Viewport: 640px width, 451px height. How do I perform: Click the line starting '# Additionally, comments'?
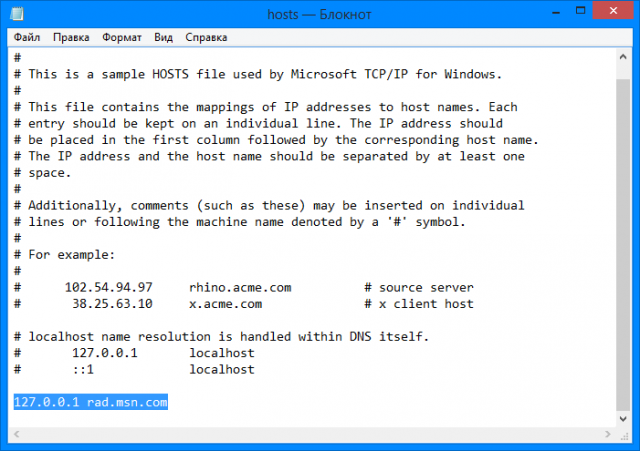(269, 206)
